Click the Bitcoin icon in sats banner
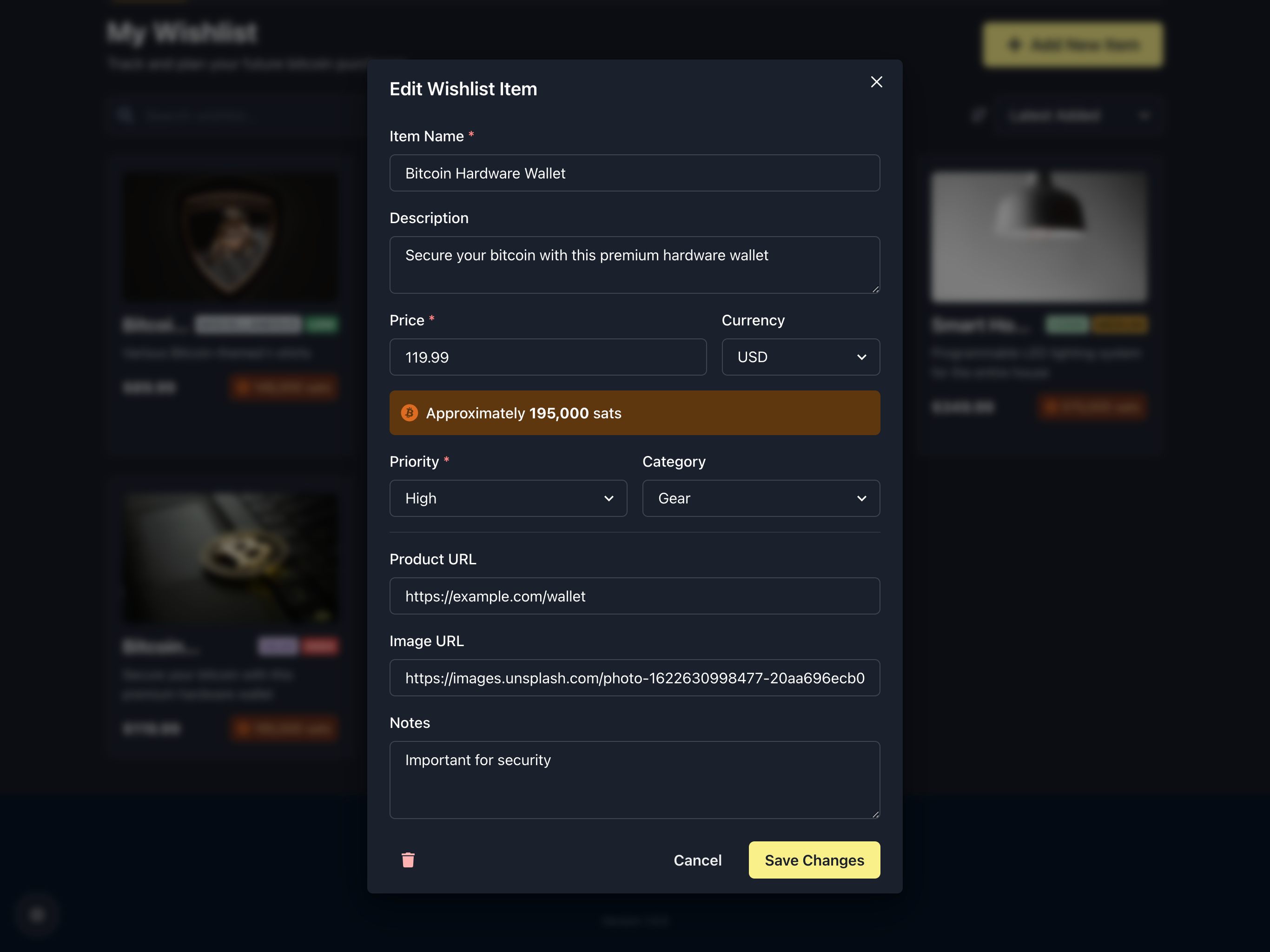Screen dimensions: 1270x952 410,413
